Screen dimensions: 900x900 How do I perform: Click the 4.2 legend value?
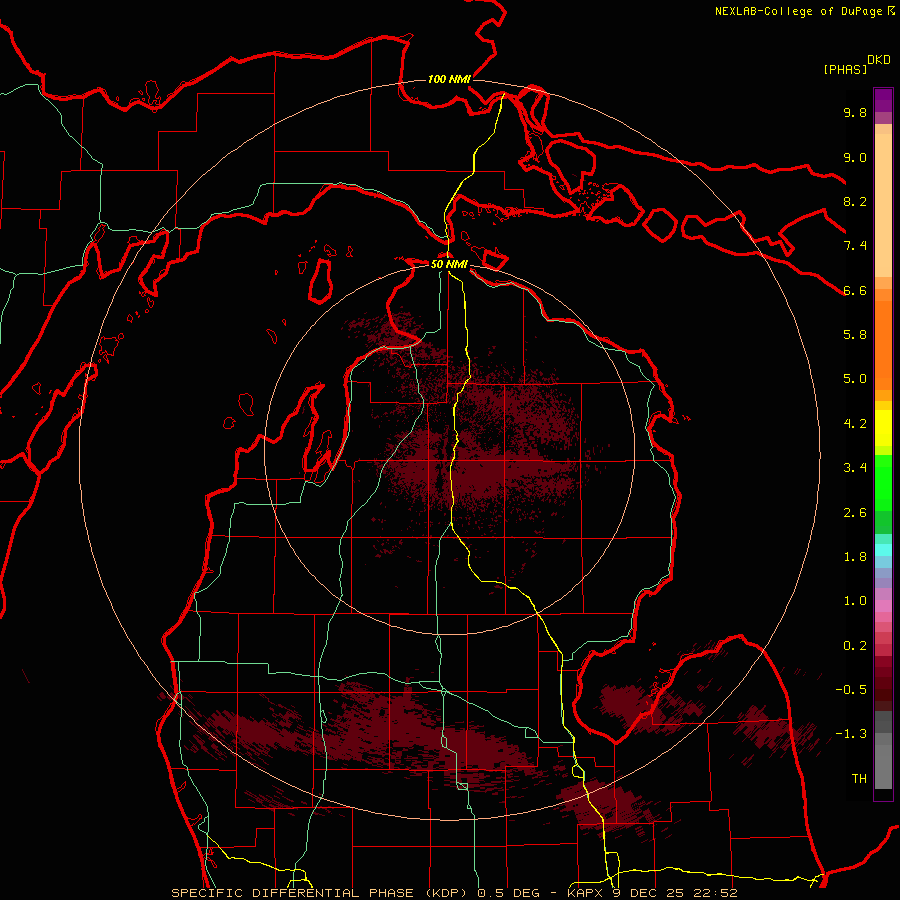click(x=855, y=424)
